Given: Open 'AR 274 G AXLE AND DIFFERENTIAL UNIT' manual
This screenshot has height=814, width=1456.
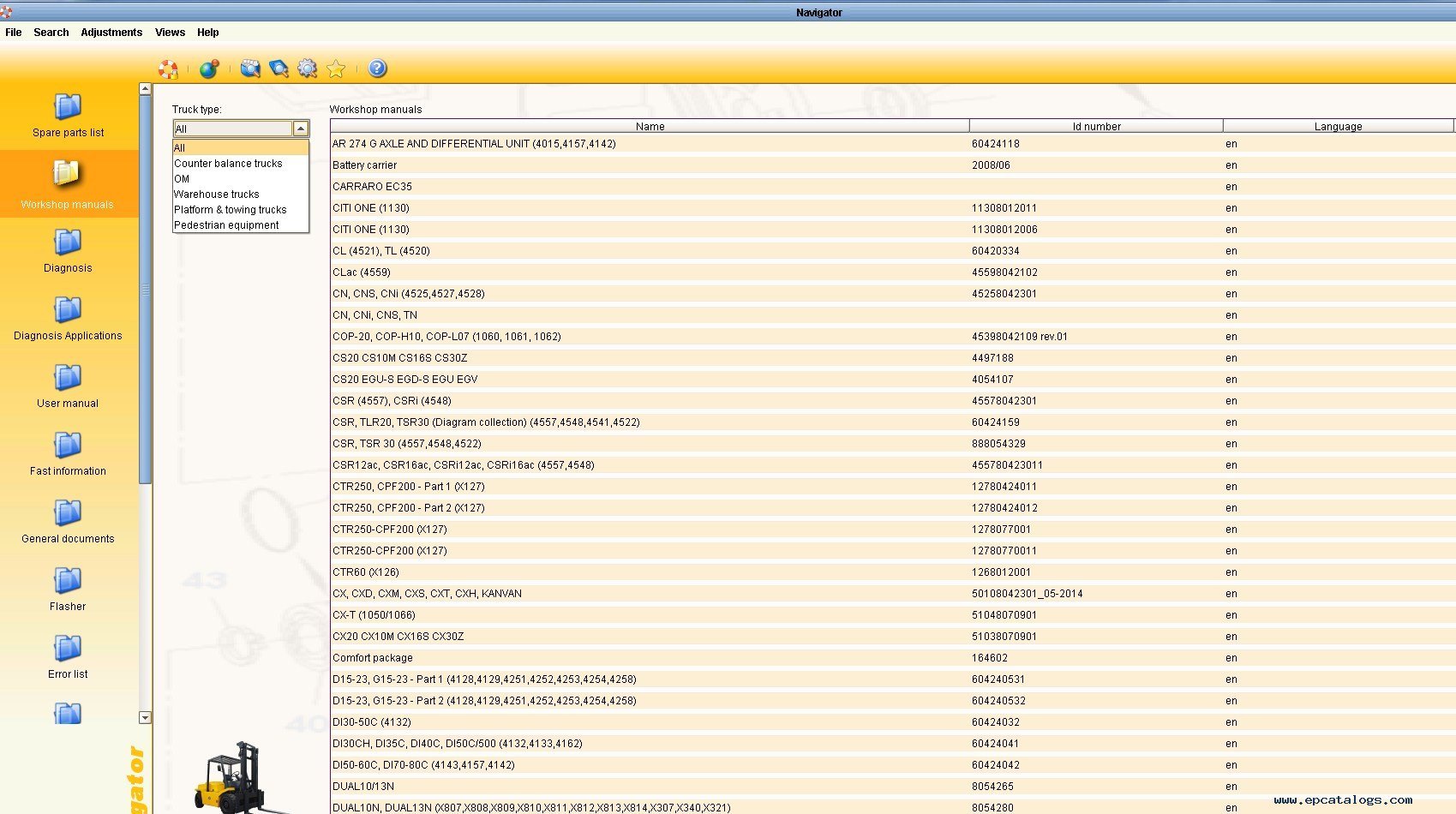Looking at the screenshot, I should pyautogui.click(x=892, y=144).
